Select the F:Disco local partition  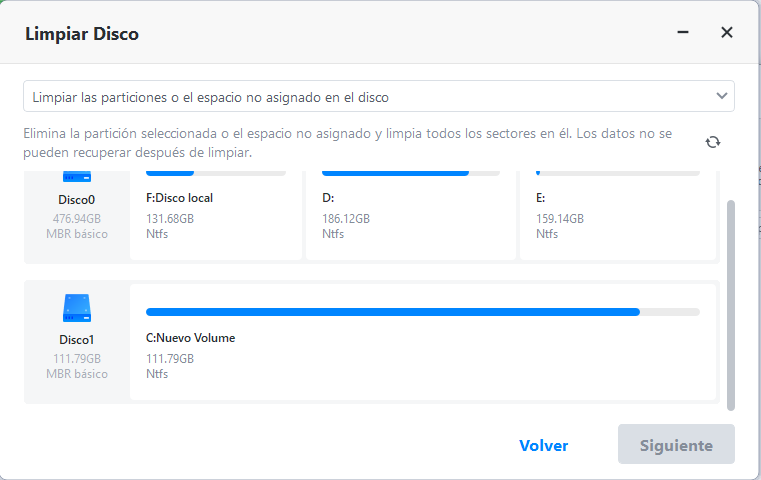[x=216, y=215]
